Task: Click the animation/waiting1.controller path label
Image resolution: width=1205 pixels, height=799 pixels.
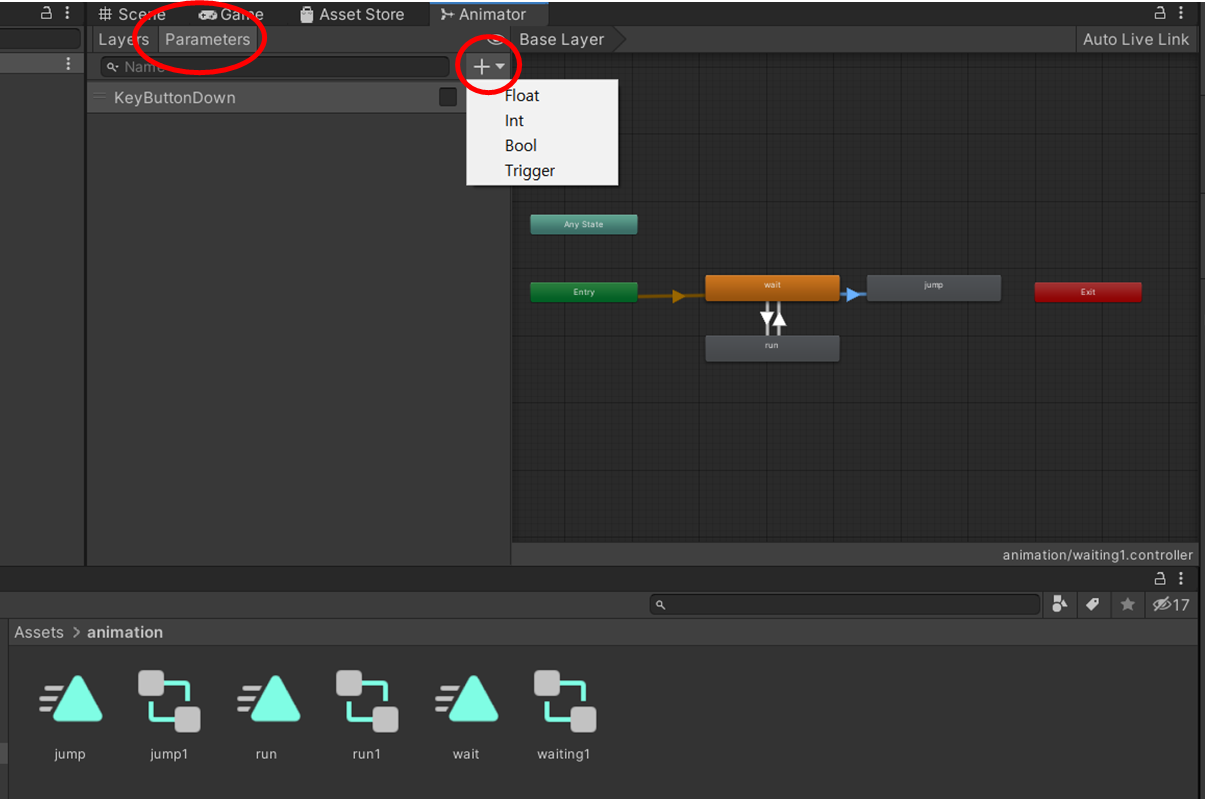Action: pos(1098,555)
